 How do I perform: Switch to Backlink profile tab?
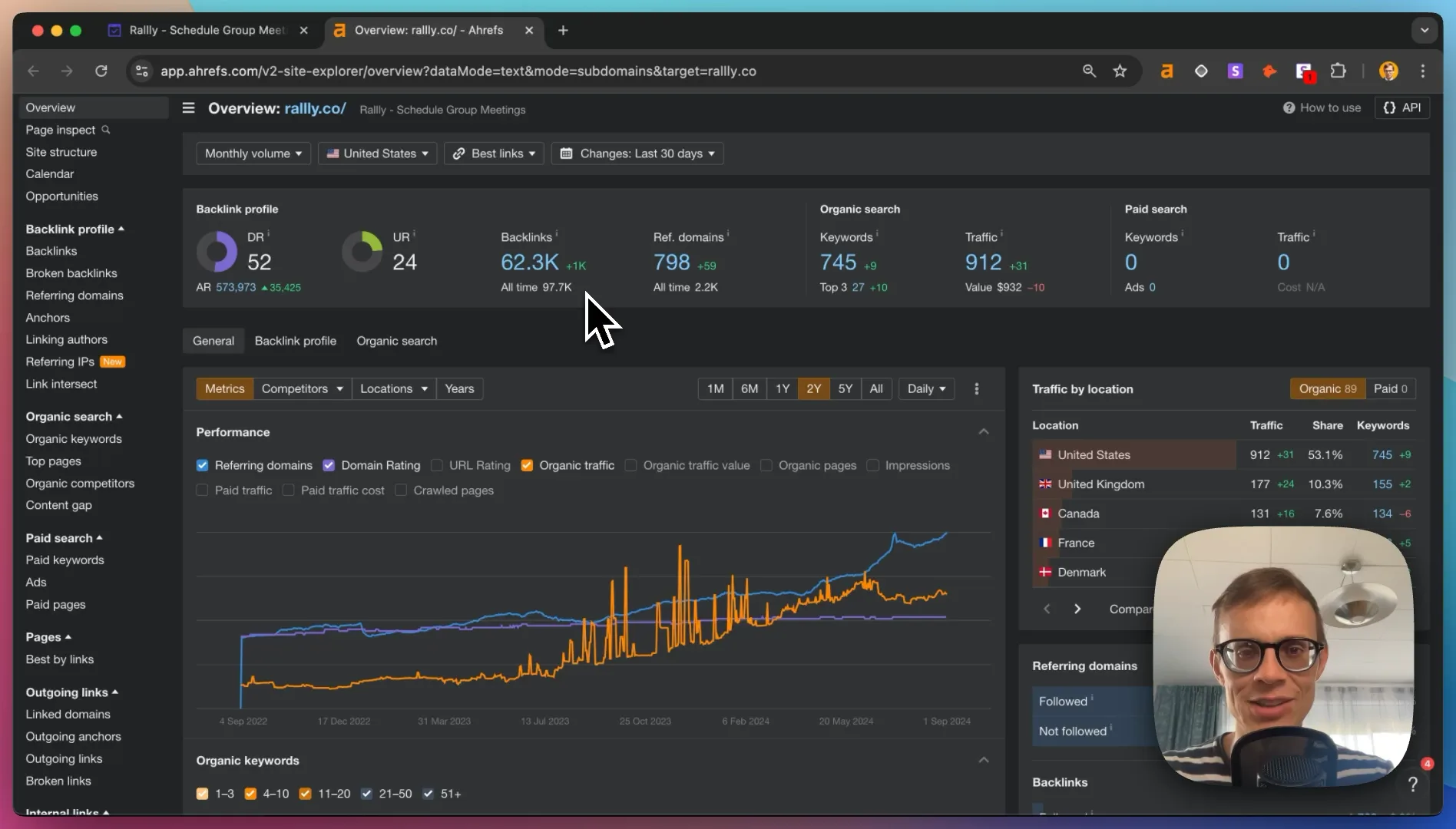[296, 341]
